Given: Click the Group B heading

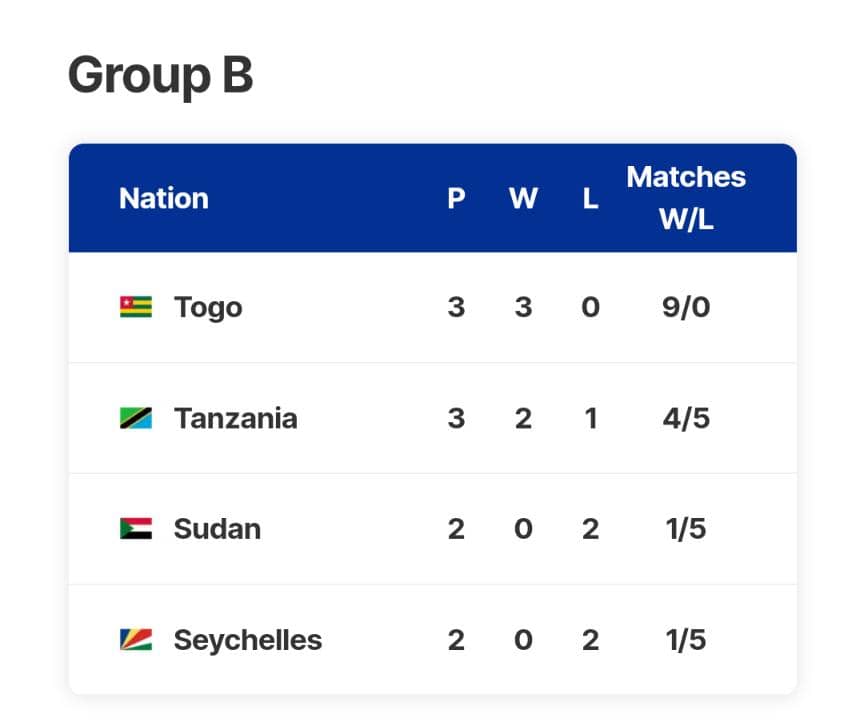Looking at the screenshot, I should point(160,75).
